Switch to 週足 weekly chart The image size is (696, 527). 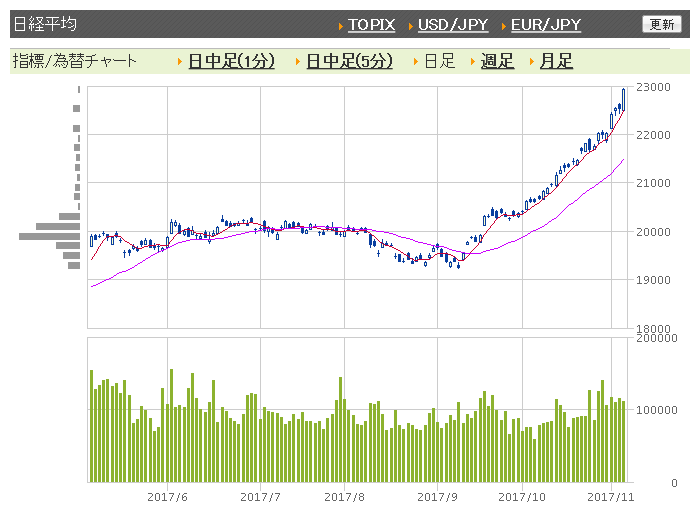coord(497,61)
